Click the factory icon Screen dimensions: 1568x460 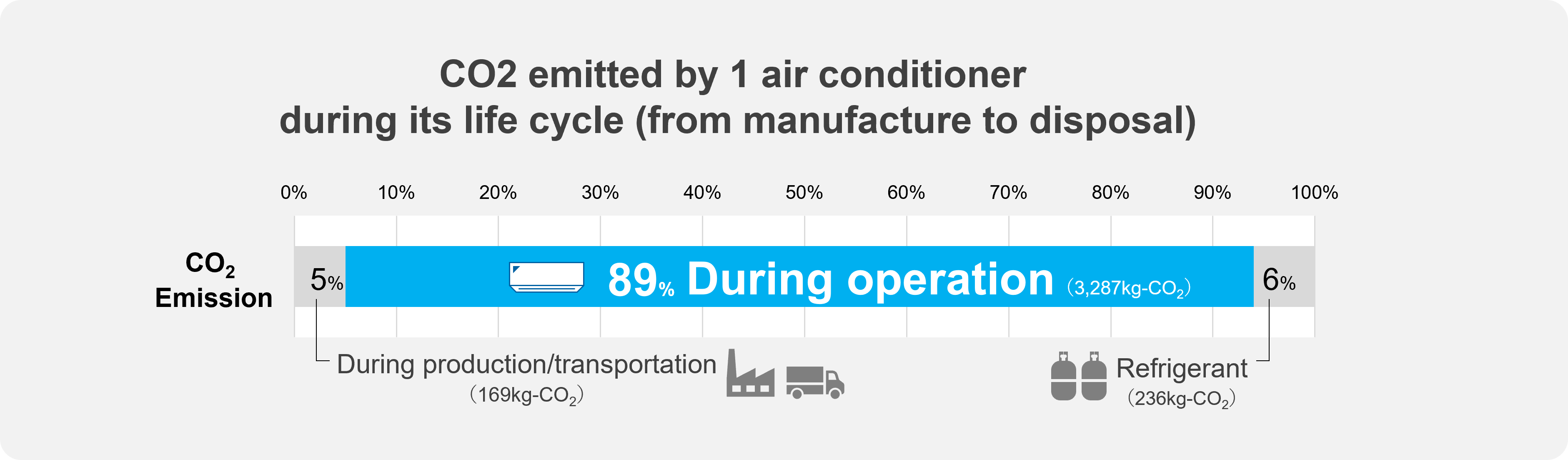coord(750,375)
